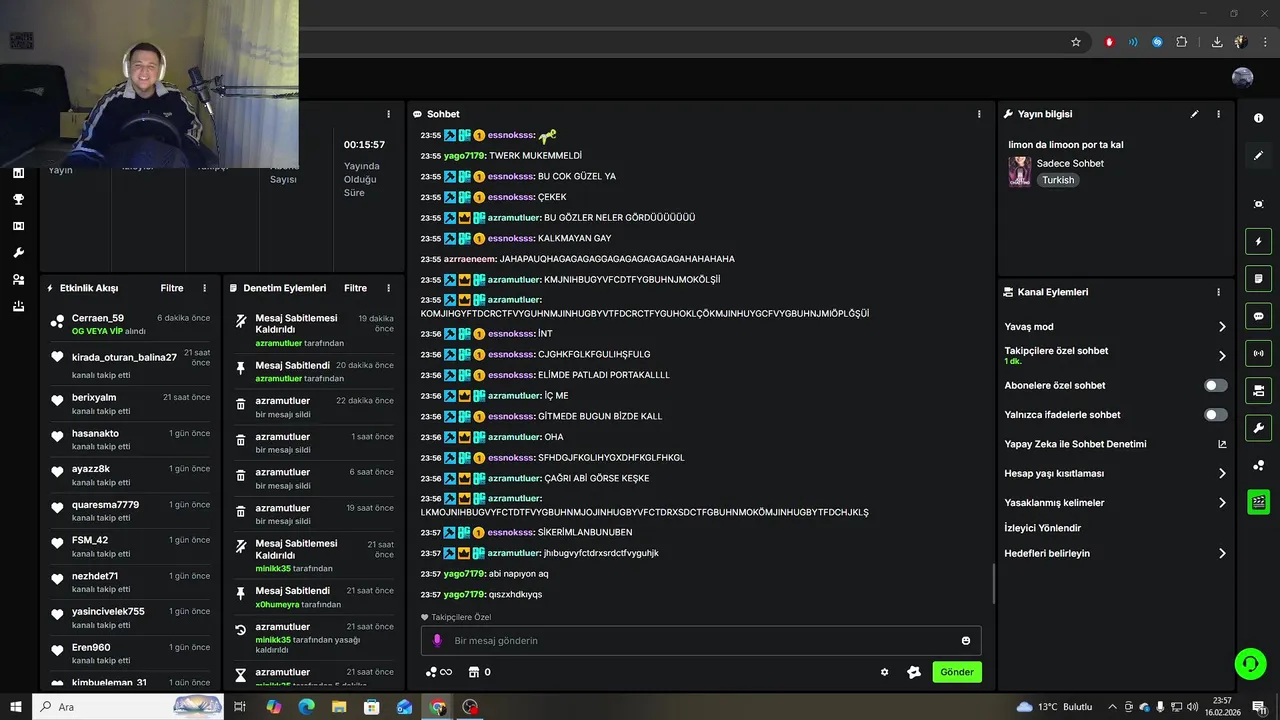Click İzleyici Yönlendir option
The image size is (1280, 720).
[1043, 528]
